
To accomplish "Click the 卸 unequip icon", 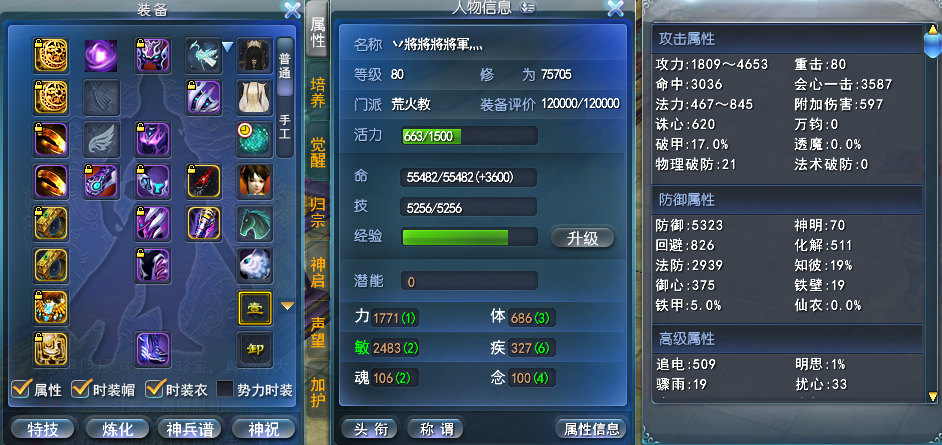I will (255, 350).
